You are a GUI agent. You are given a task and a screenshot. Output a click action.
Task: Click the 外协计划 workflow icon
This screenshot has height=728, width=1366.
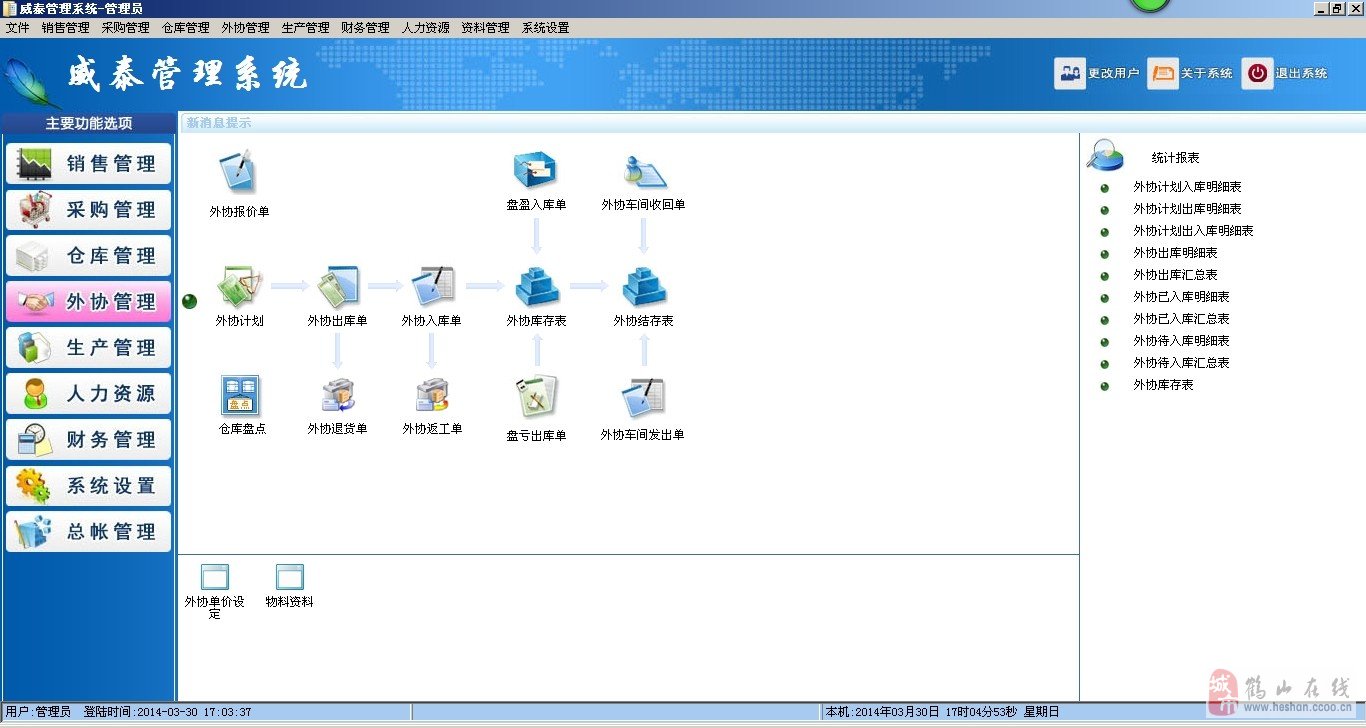239,288
